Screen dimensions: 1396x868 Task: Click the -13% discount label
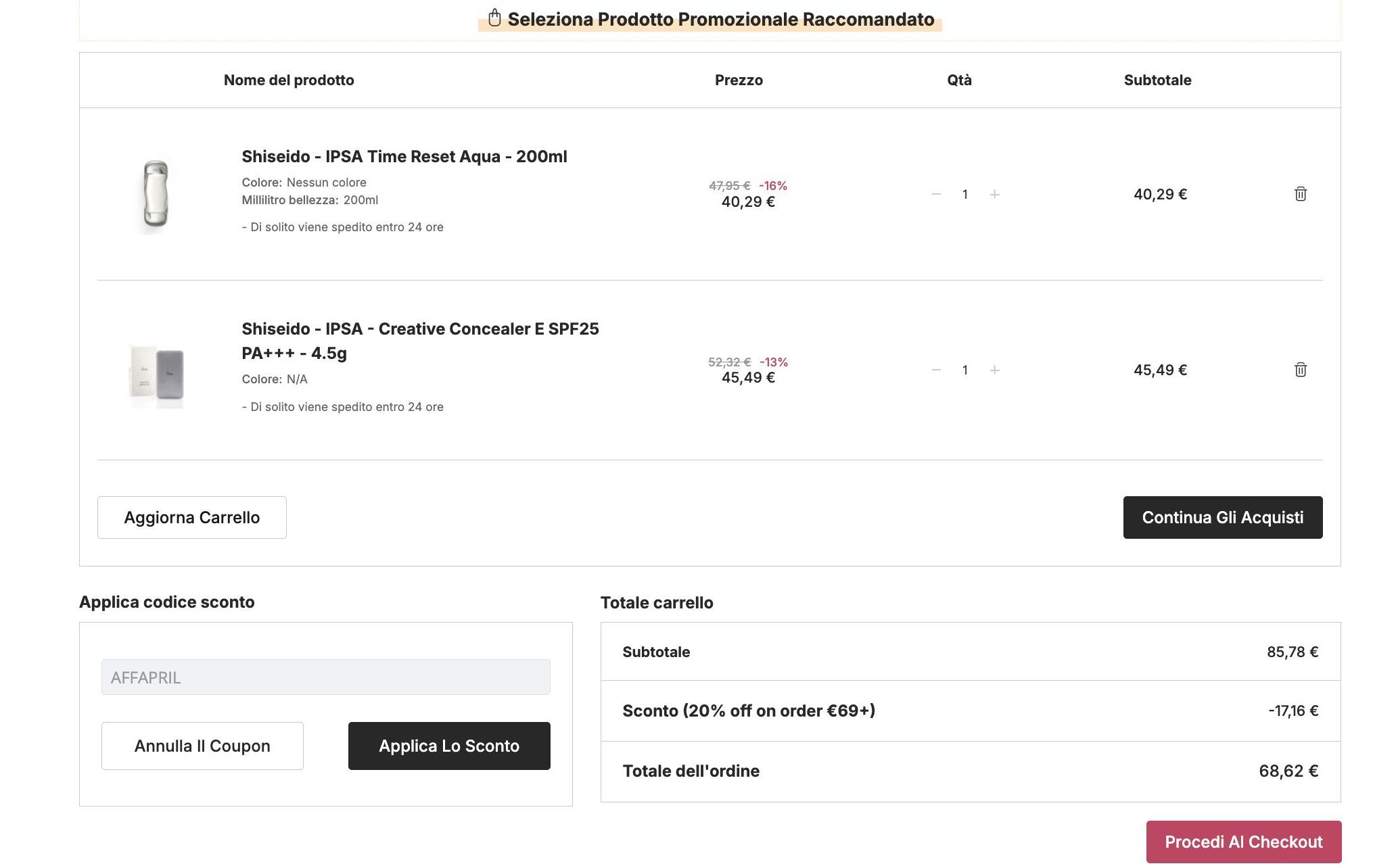coord(774,362)
